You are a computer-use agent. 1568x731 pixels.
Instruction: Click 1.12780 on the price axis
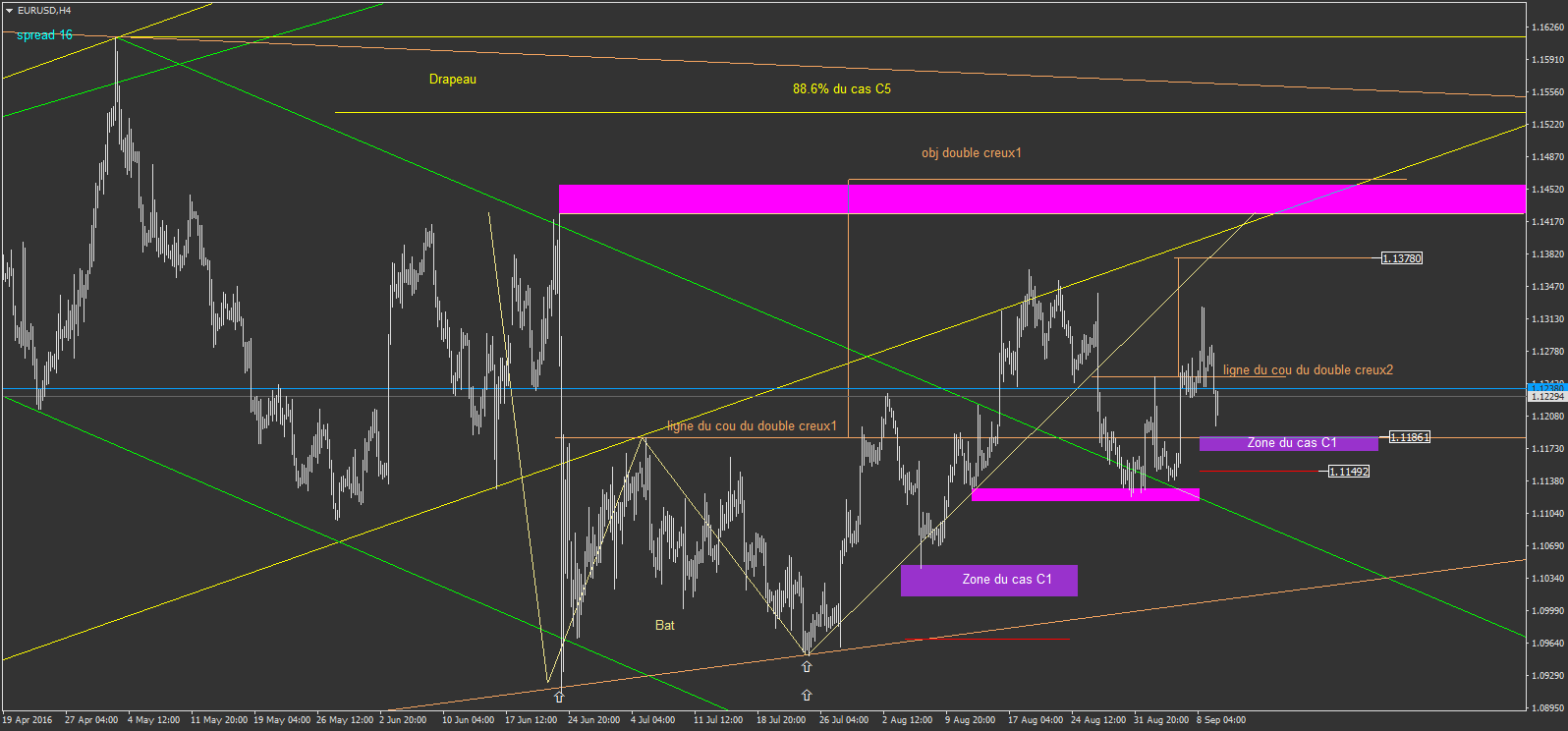coord(1547,352)
